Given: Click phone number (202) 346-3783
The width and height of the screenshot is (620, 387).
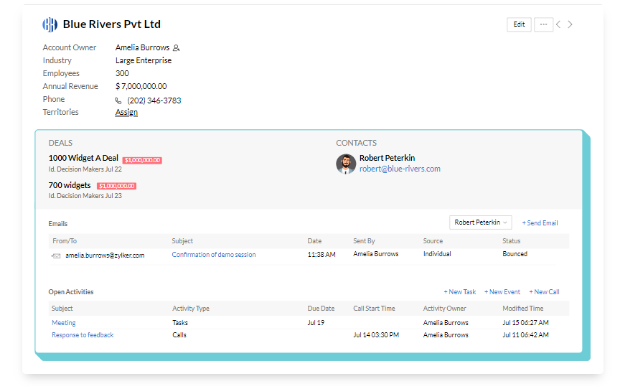Looking at the screenshot, I should tap(154, 100).
